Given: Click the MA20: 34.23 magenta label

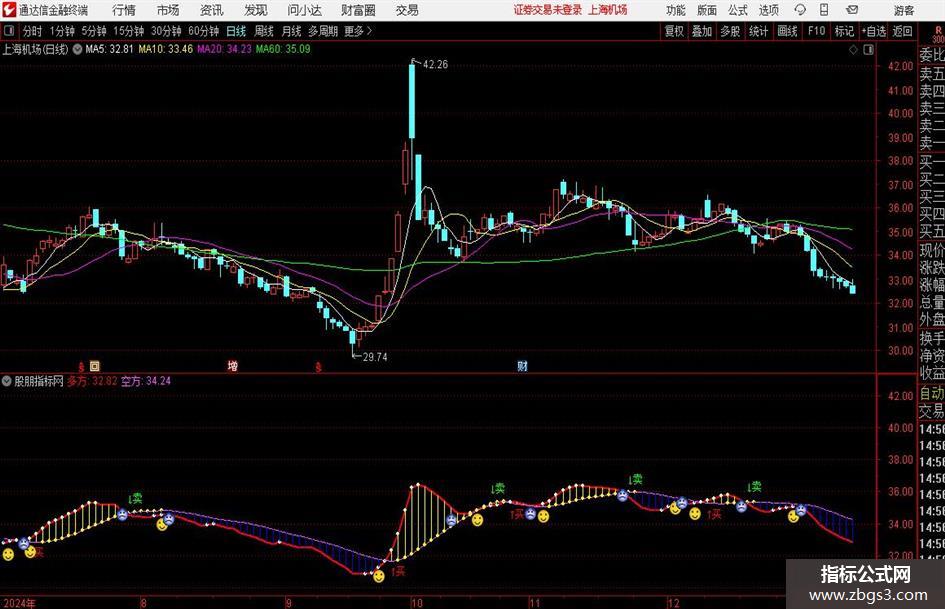Looking at the screenshot, I should tap(224, 49).
